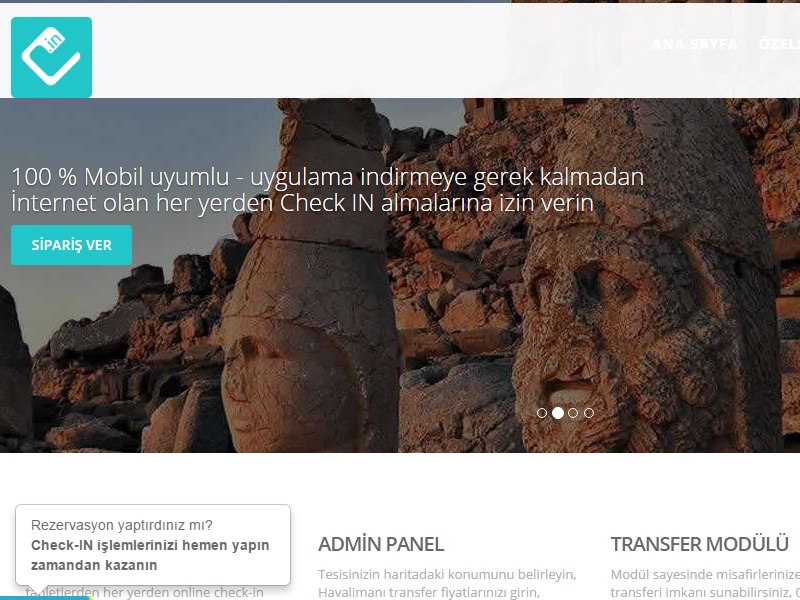Image resolution: width=800 pixels, height=600 pixels.
Task: Click the tabletlerden her yerden online check-in text
Action: [145, 592]
